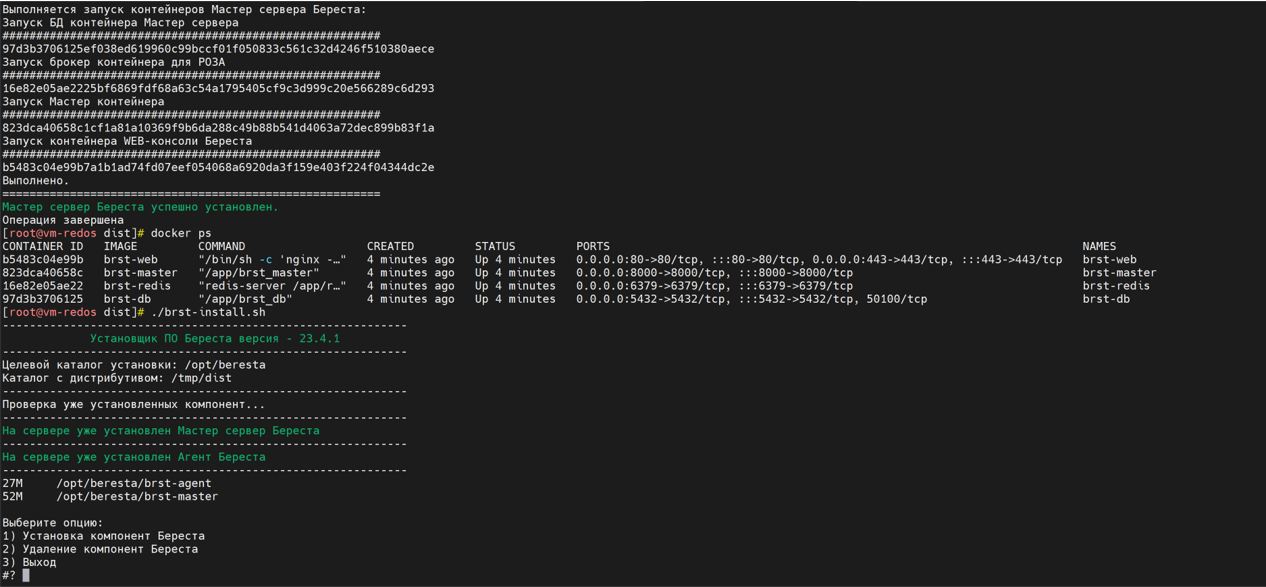
Task: Click the ./brst-install.sh command text
Action: pyautogui.click(x=208, y=312)
